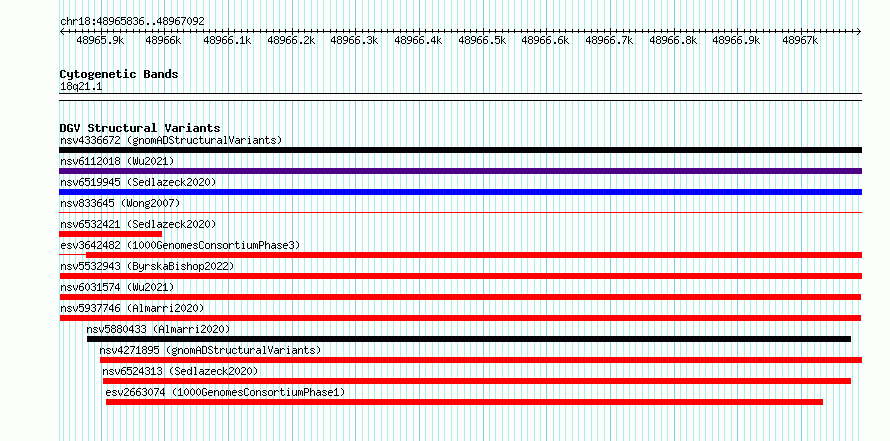Select the 18q21.1 cytogenetic band label
The image size is (890, 441).
[81, 87]
